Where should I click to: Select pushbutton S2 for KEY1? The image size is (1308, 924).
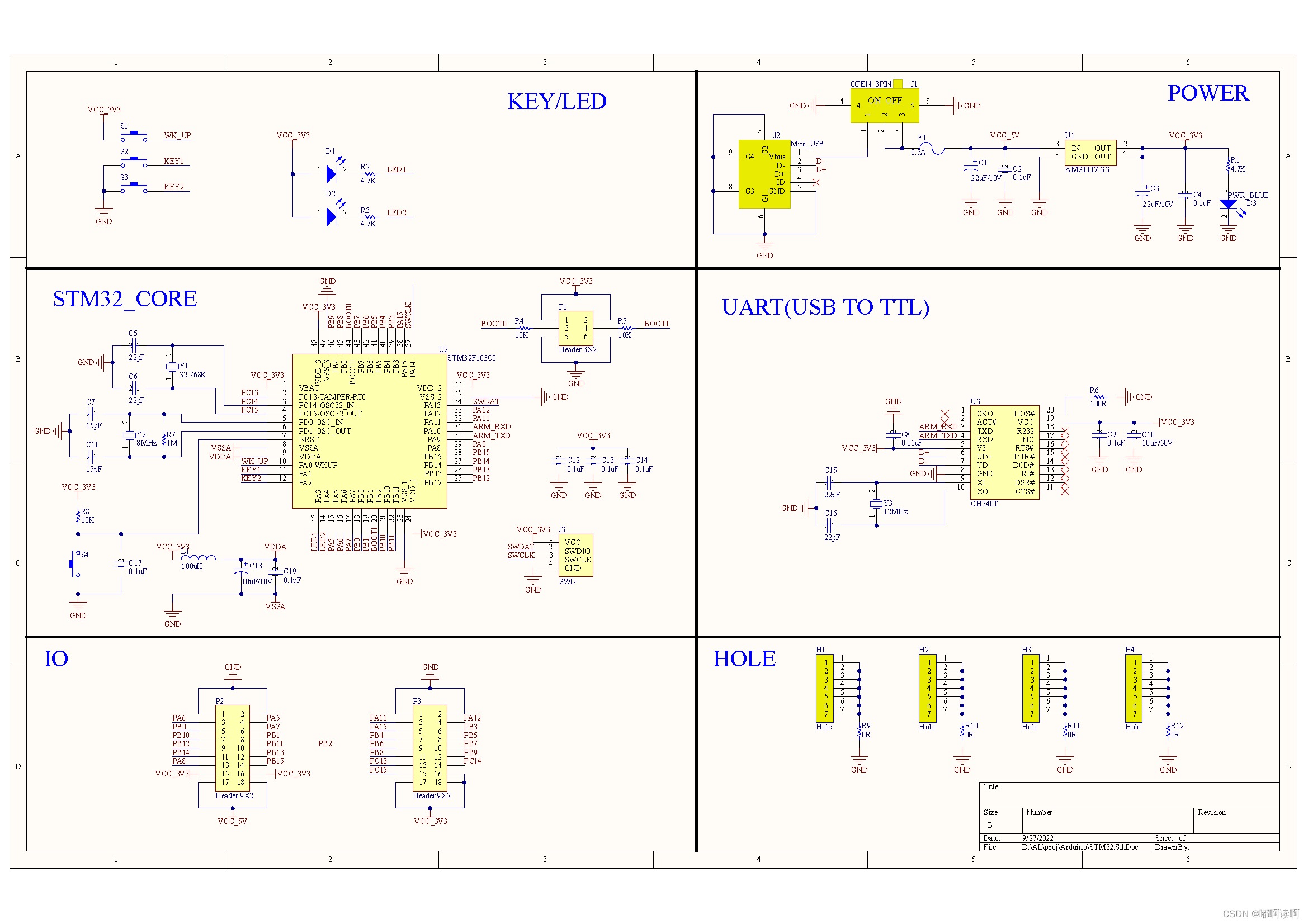[x=133, y=162]
